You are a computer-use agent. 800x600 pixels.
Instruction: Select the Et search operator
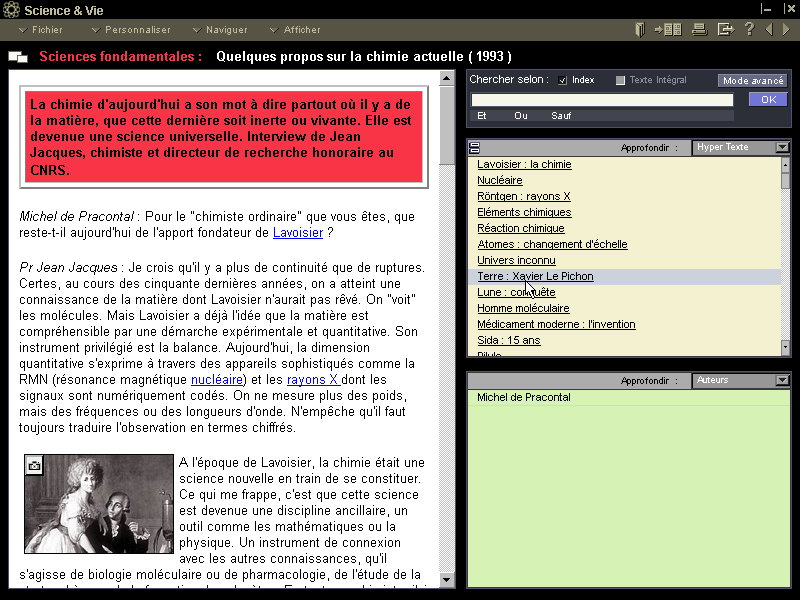pos(482,116)
